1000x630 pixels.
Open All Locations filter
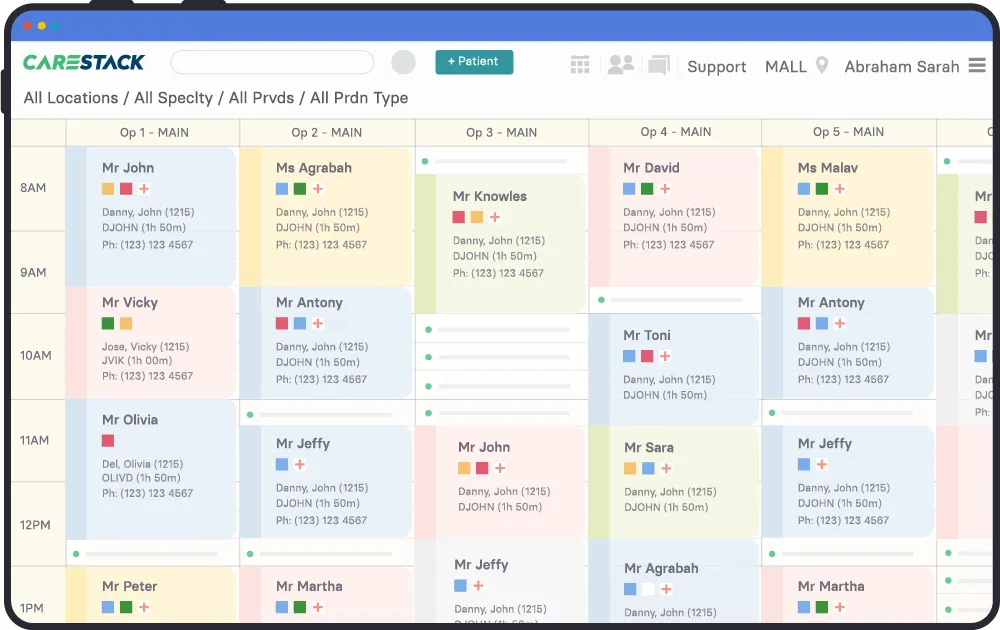[x=71, y=98]
